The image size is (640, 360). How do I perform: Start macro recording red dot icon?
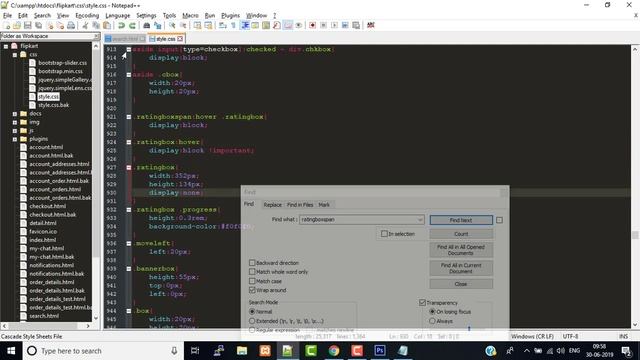point(313,25)
